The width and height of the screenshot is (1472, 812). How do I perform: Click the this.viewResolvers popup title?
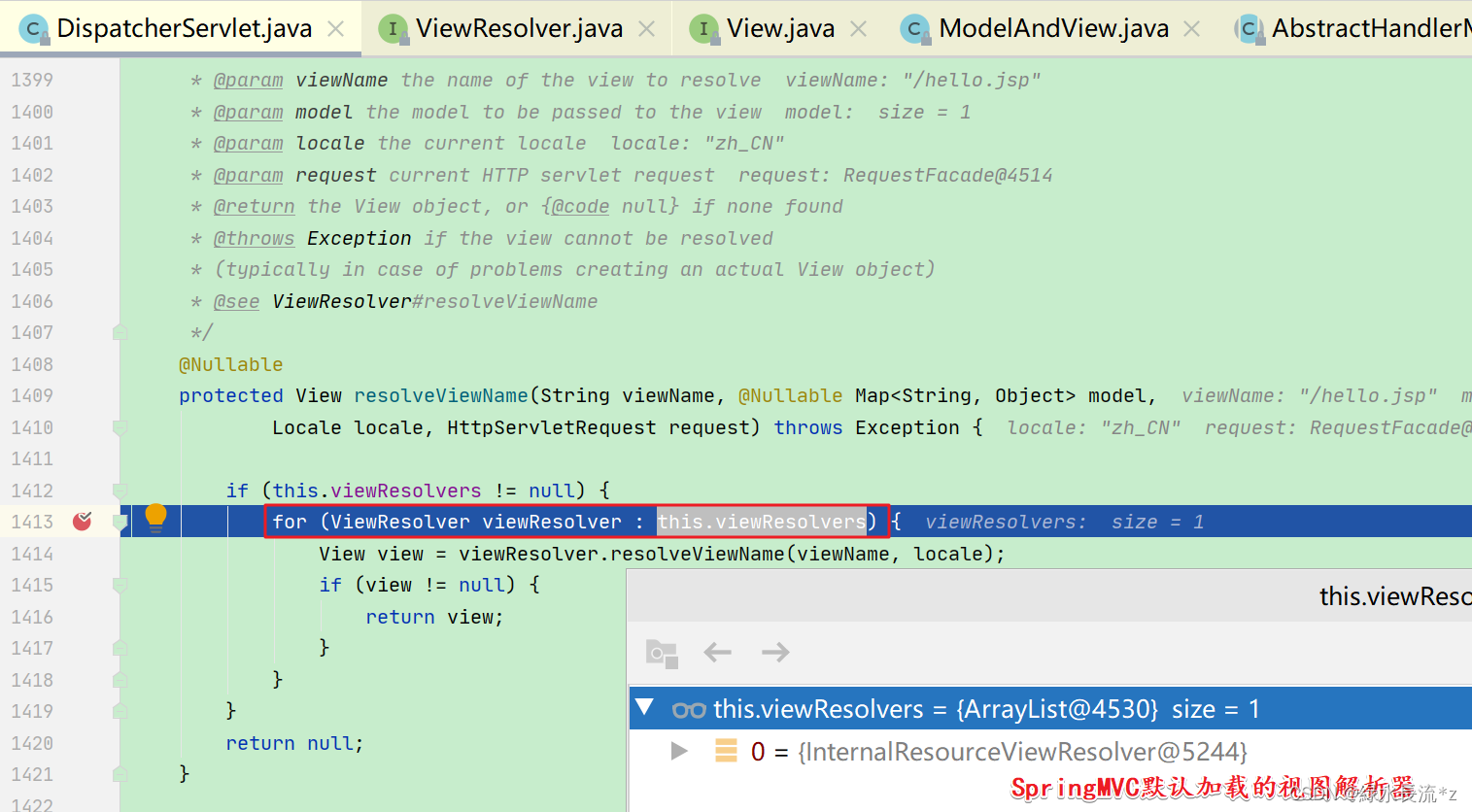[x=1395, y=596]
